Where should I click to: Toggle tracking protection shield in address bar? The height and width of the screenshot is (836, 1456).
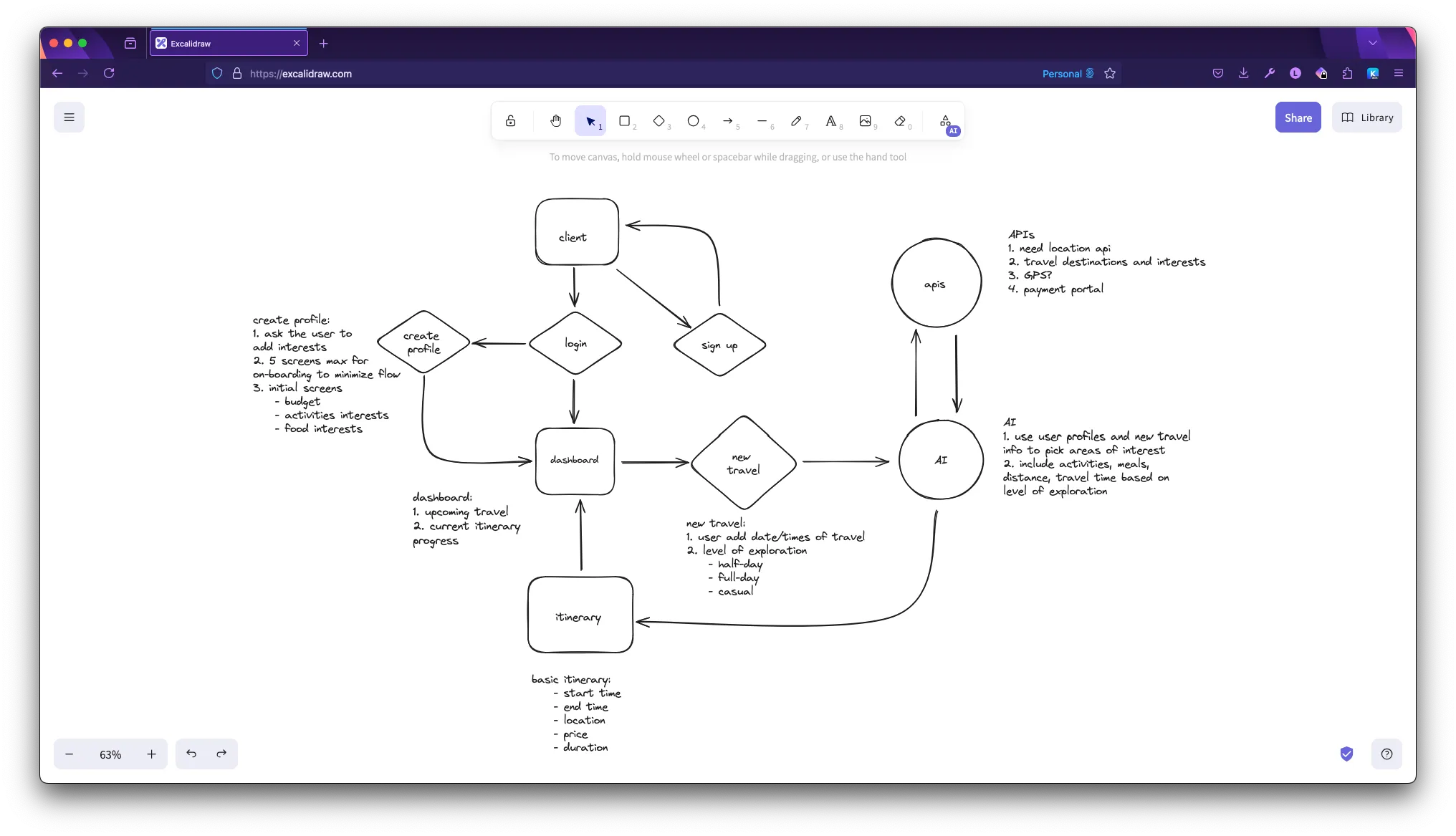point(217,73)
